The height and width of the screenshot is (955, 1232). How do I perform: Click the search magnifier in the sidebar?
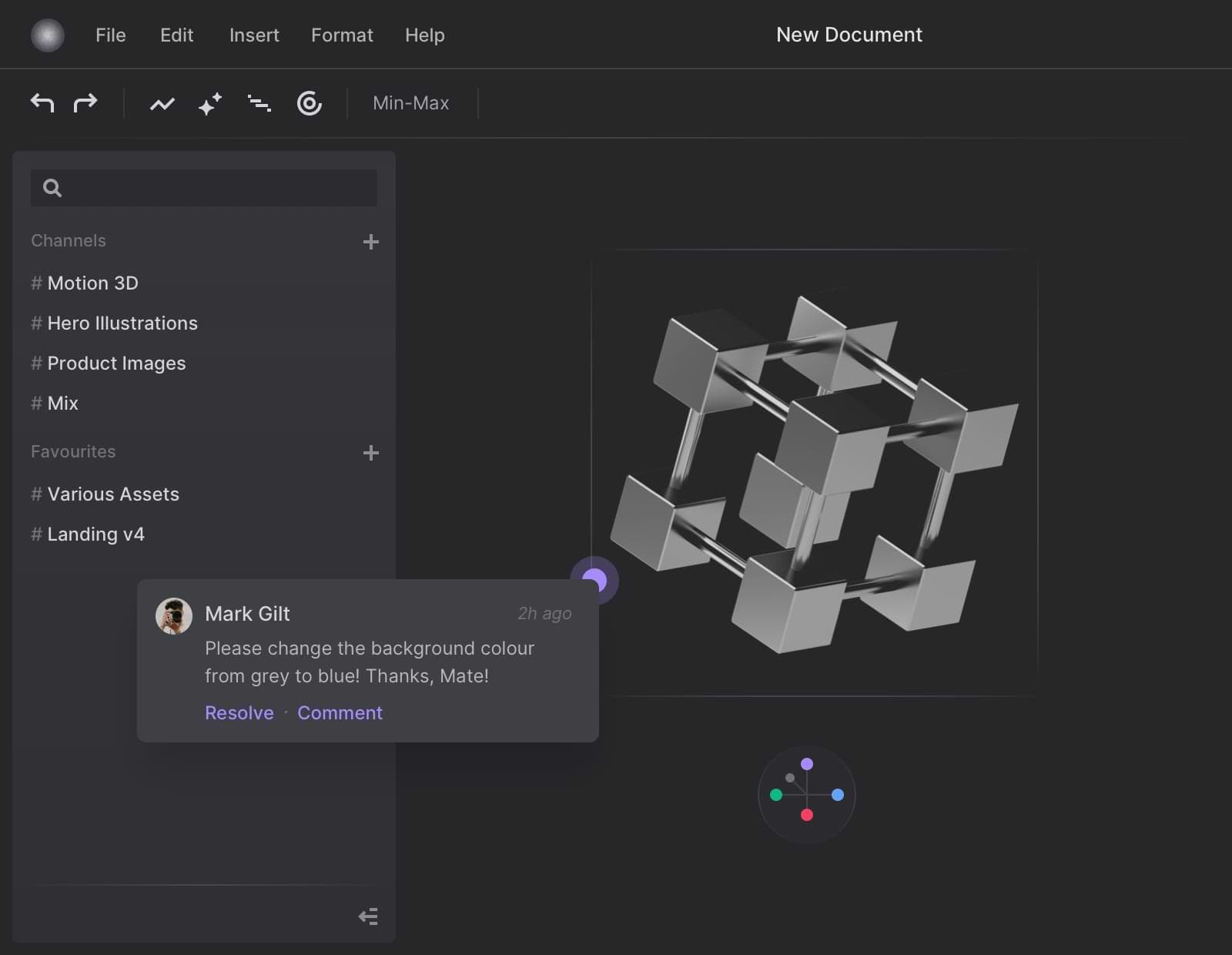(x=52, y=187)
